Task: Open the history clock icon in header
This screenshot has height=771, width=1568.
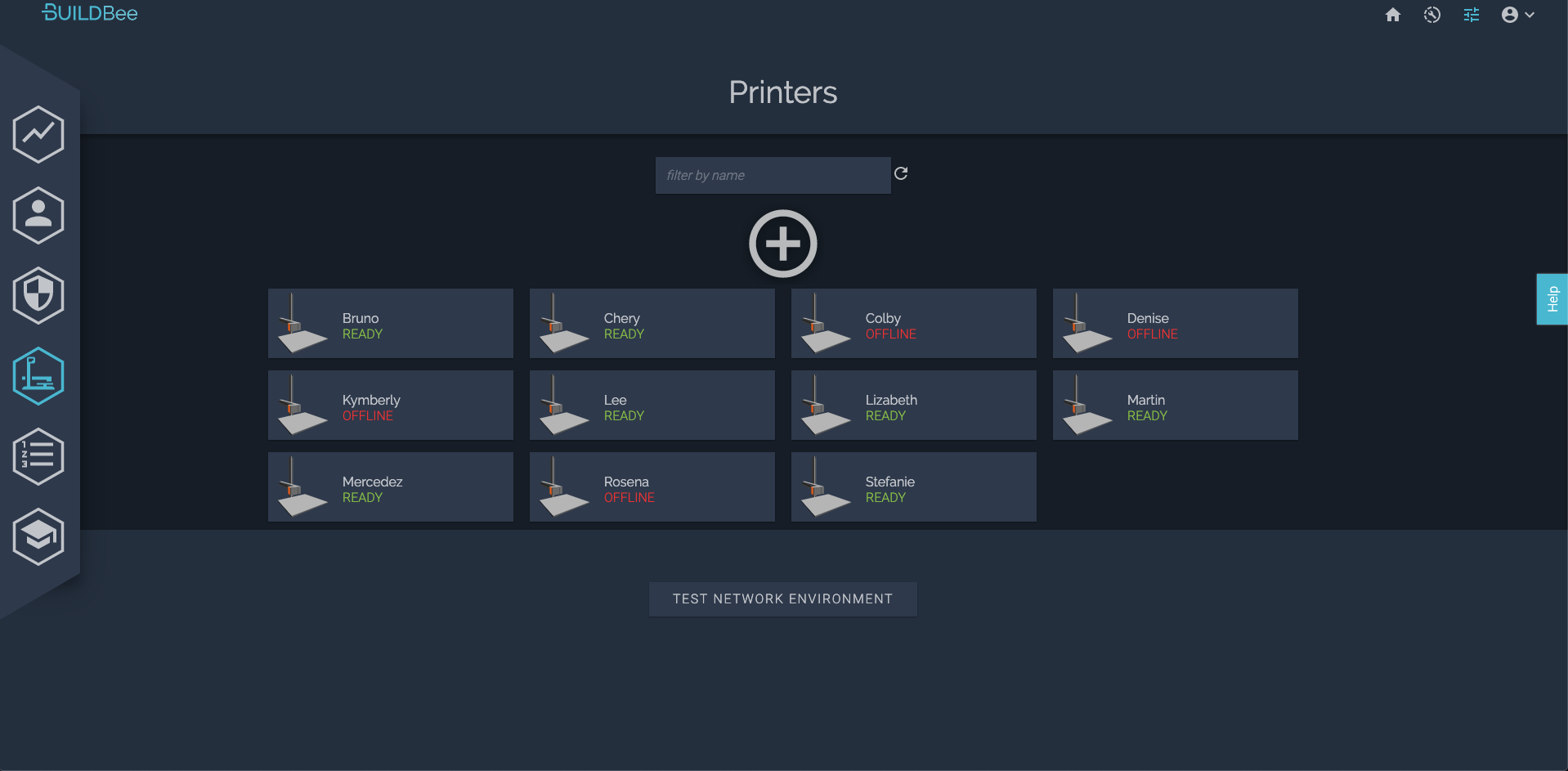Action: click(1431, 15)
